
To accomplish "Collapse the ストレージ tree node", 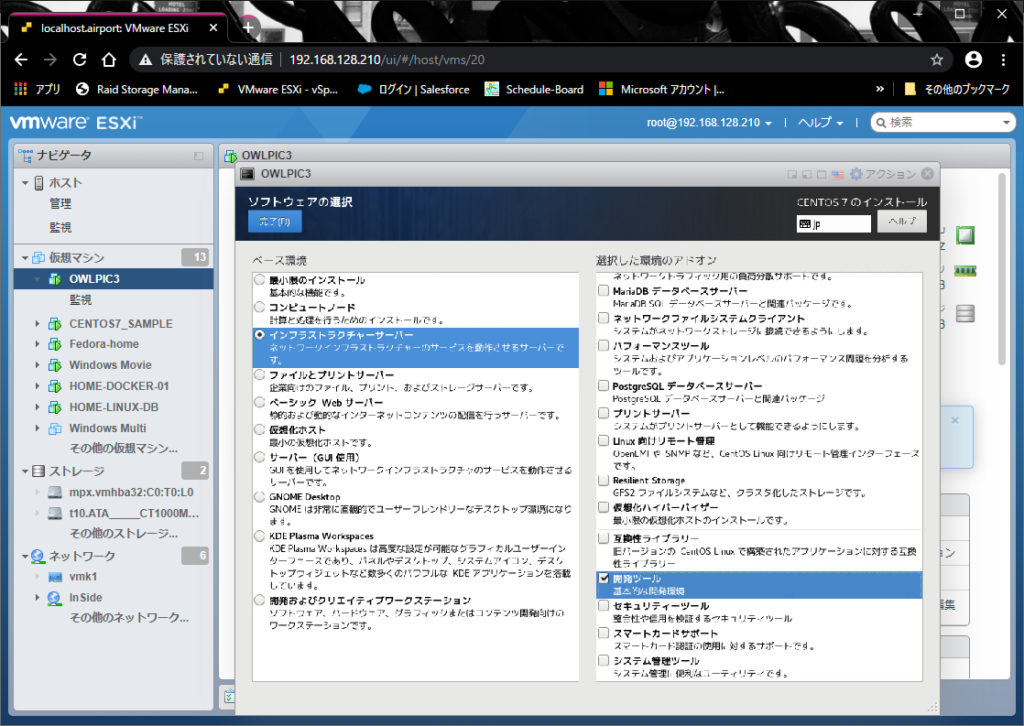I will pos(25,471).
